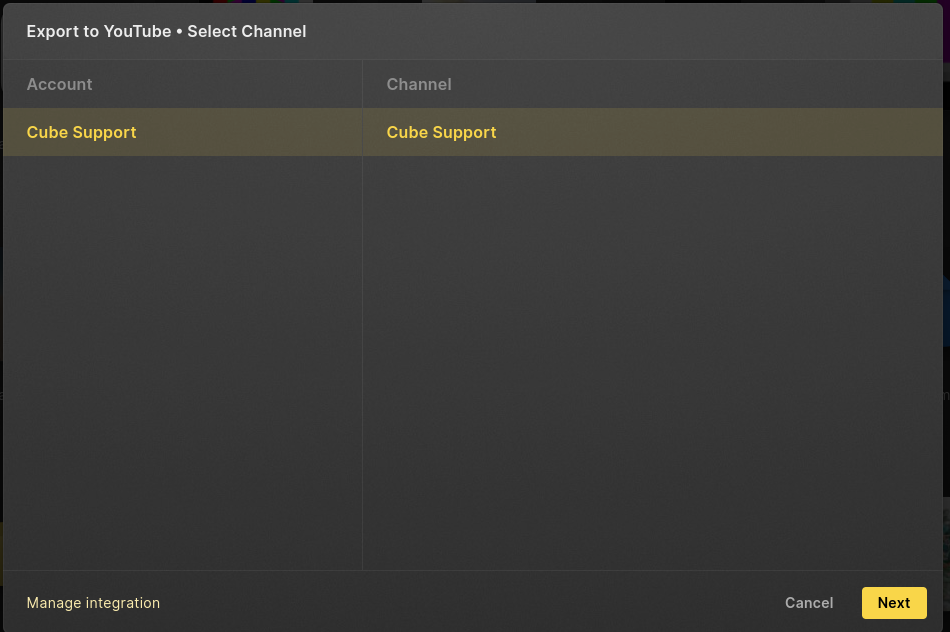Click the Select Channel title text

[247, 32]
